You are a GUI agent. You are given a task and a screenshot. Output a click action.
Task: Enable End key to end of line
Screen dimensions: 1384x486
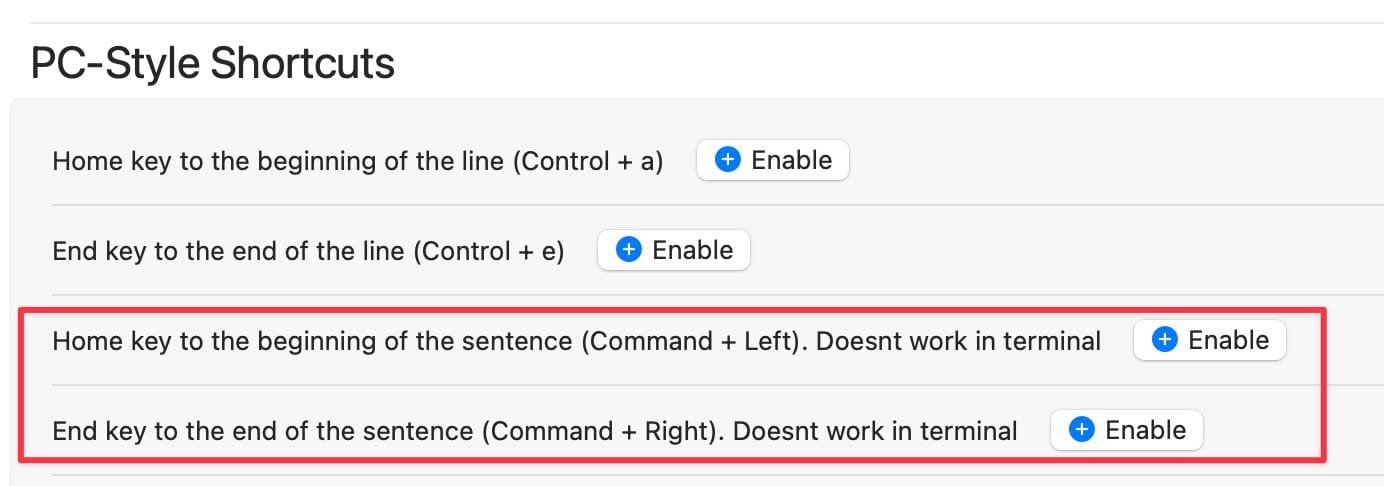[x=674, y=250]
